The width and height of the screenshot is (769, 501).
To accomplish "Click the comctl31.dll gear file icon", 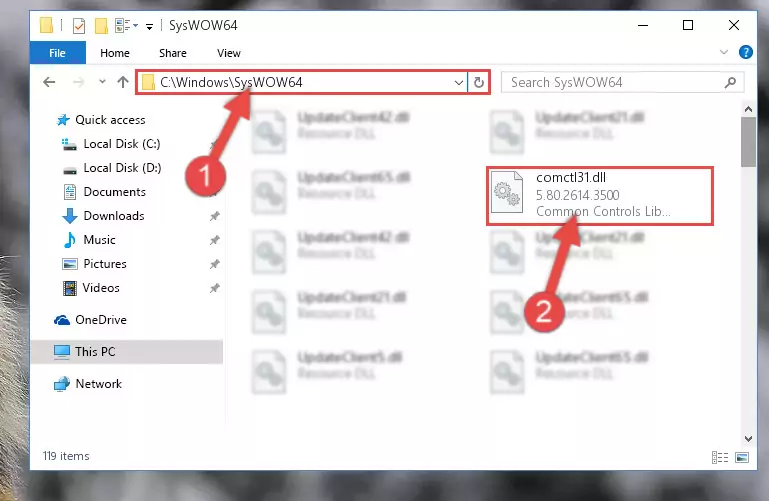I will [507, 192].
